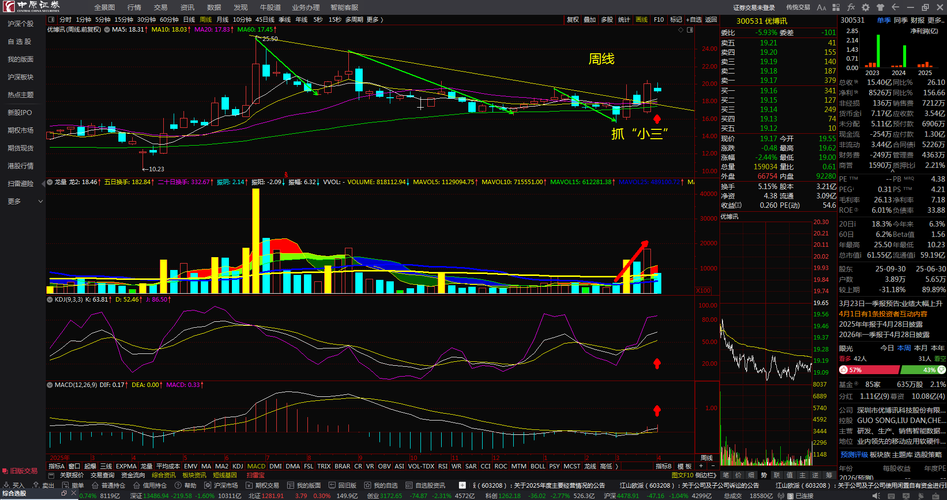Open the layout grid icon in title bar
The image size is (947, 500).
click(x=836, y=7)
